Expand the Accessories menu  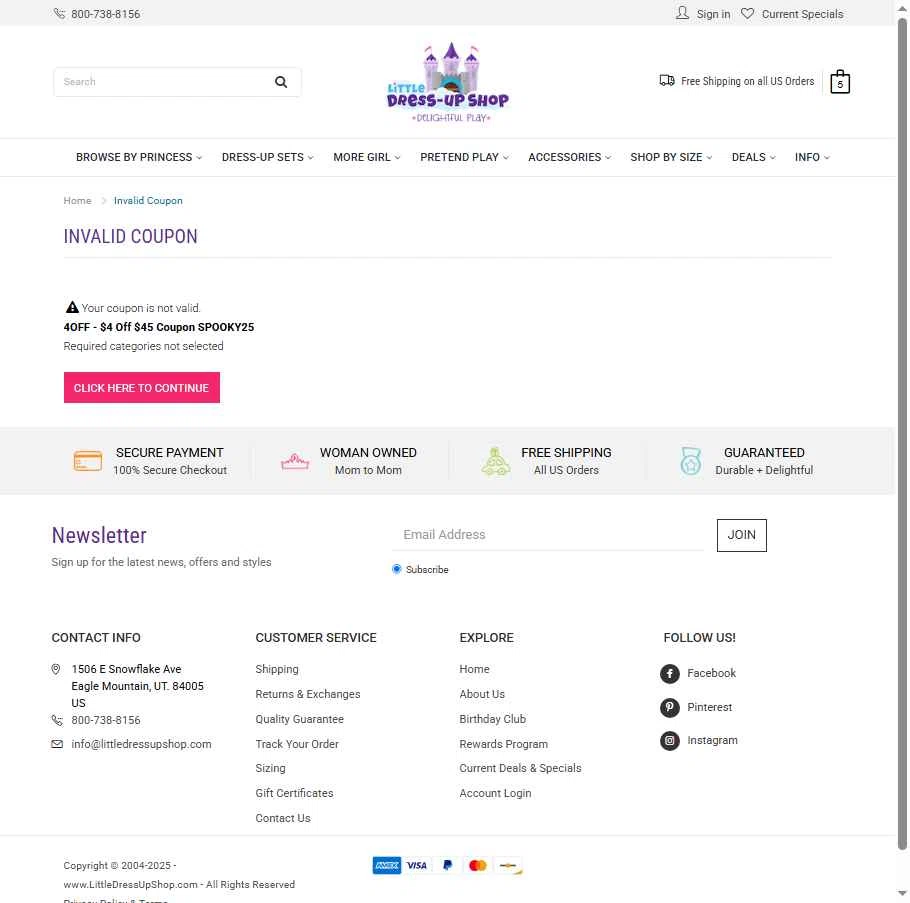tap(569, 157)
